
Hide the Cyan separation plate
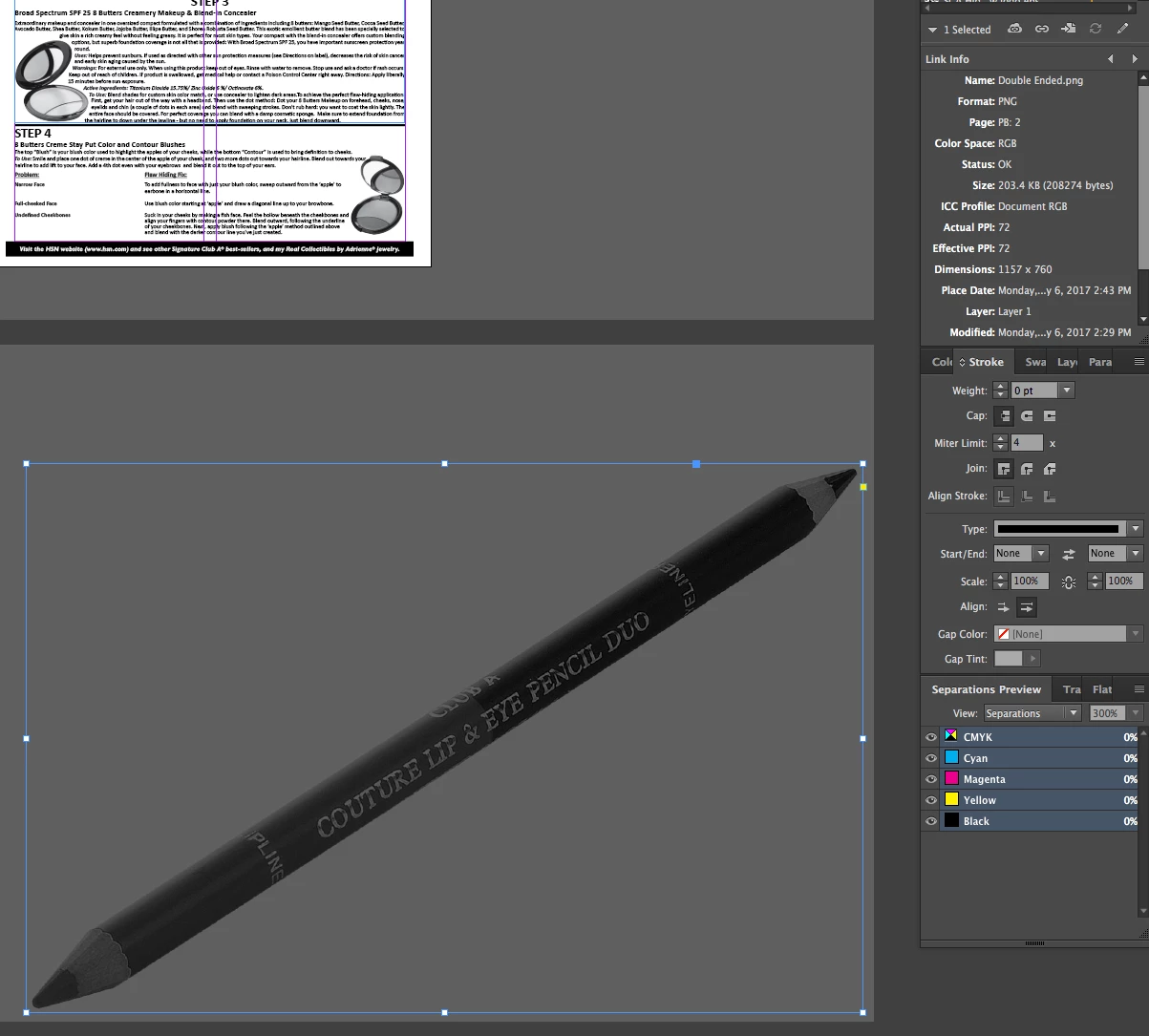931,758
